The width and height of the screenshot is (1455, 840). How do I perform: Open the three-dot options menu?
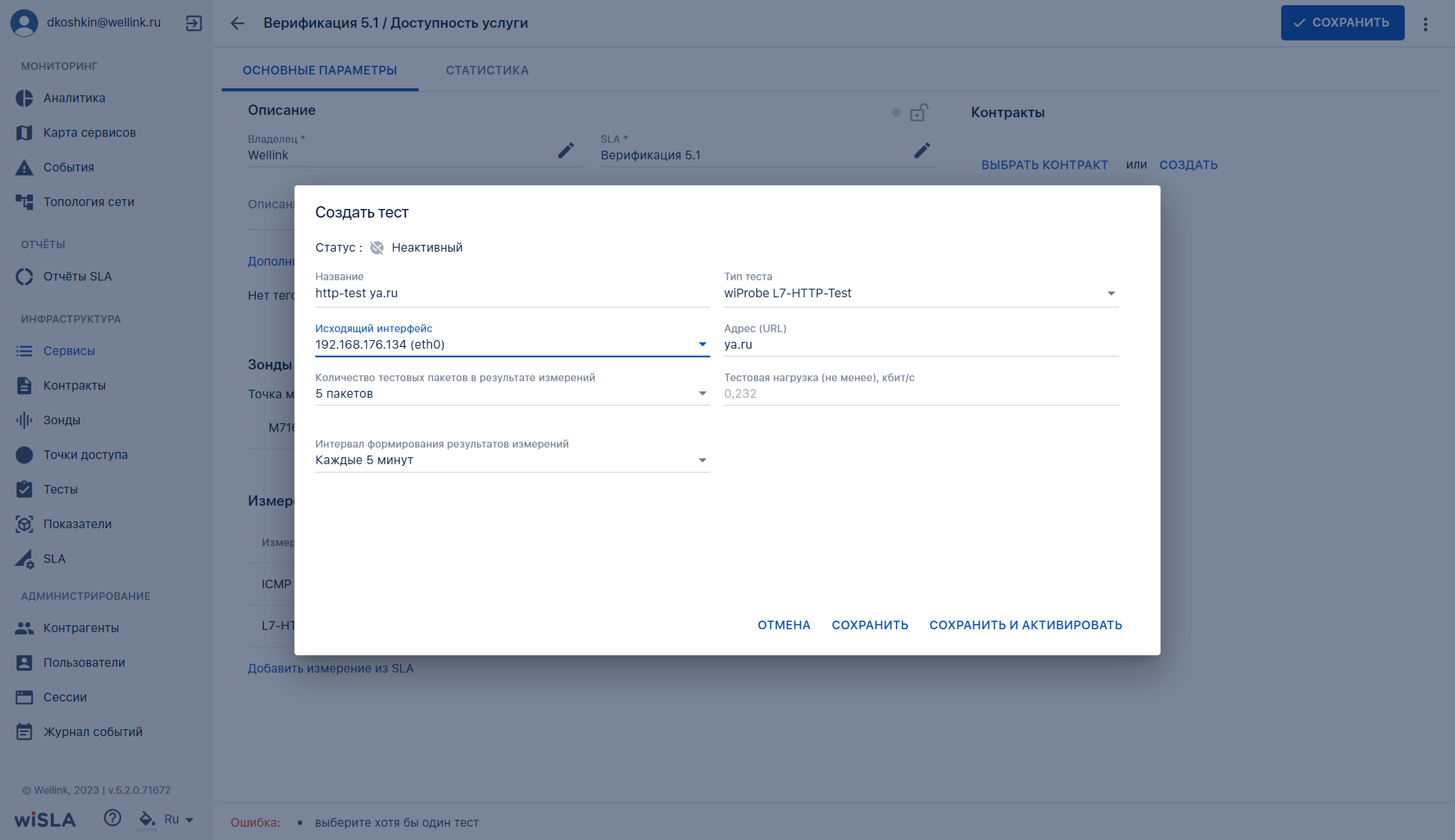click(x=1426, y=24)
